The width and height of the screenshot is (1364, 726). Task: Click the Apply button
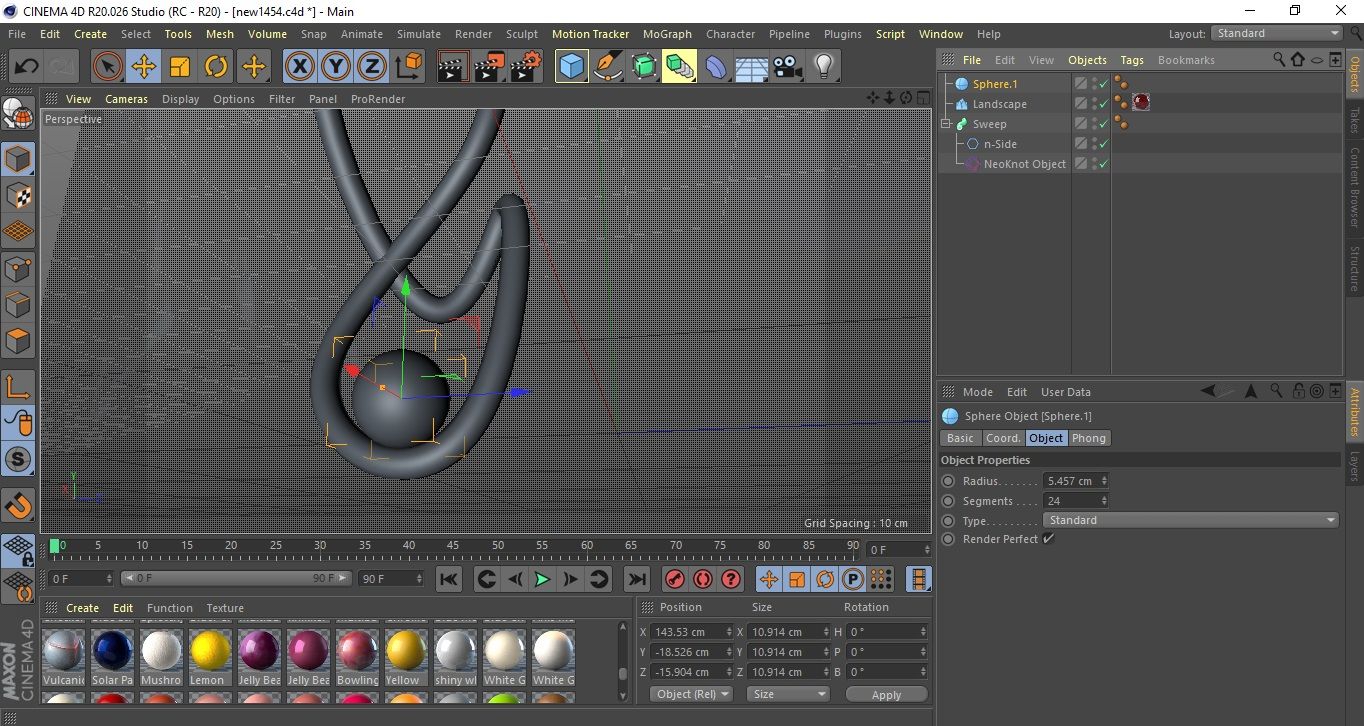886,694
